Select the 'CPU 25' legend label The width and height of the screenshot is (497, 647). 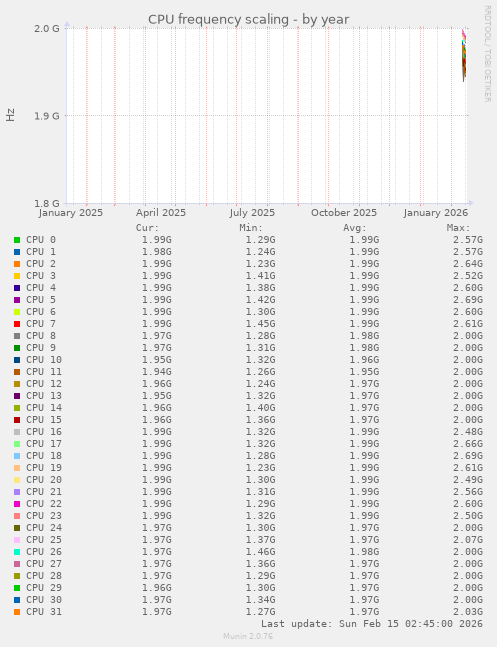pyautogui.click(x=44, y=540)
